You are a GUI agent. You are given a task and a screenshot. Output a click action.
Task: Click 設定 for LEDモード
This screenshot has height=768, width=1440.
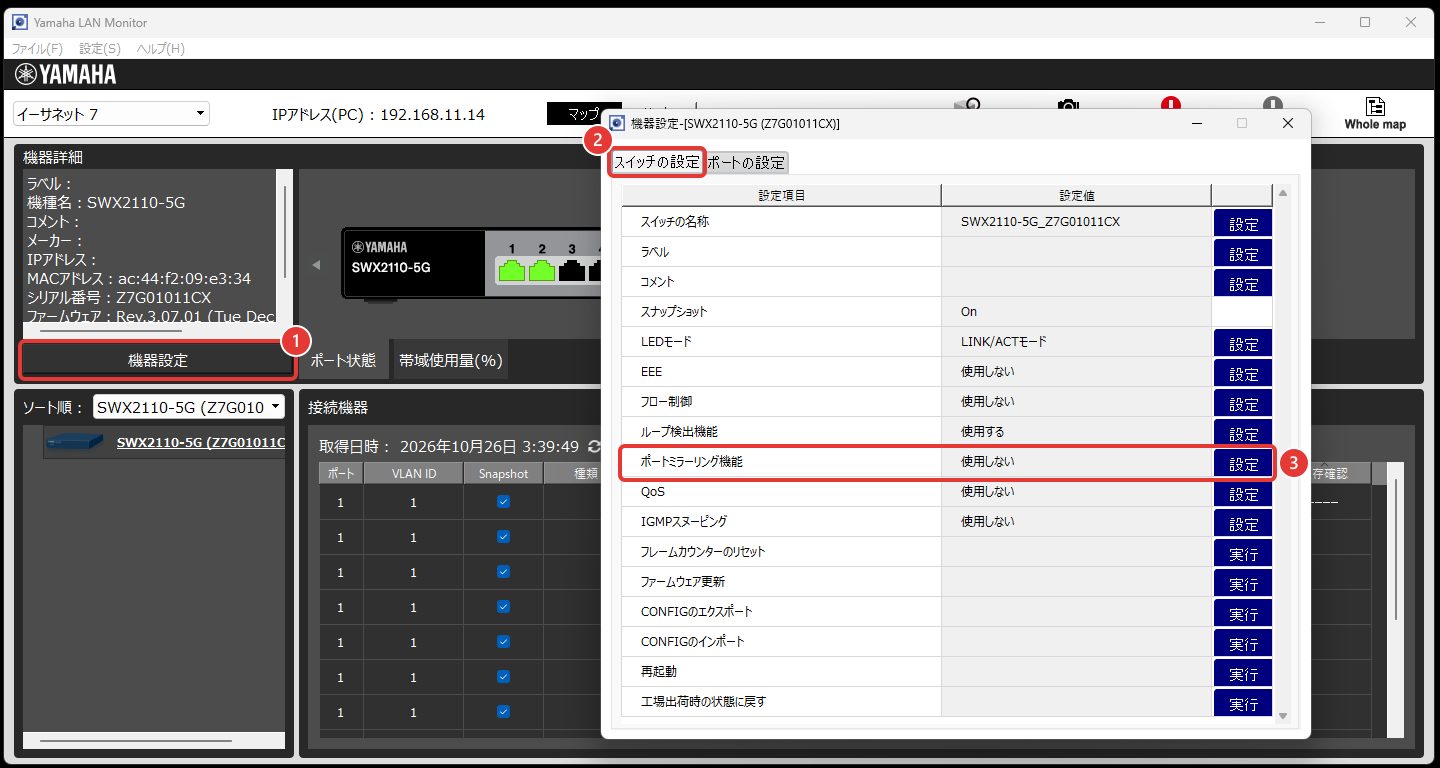(x=1243, y=343)
